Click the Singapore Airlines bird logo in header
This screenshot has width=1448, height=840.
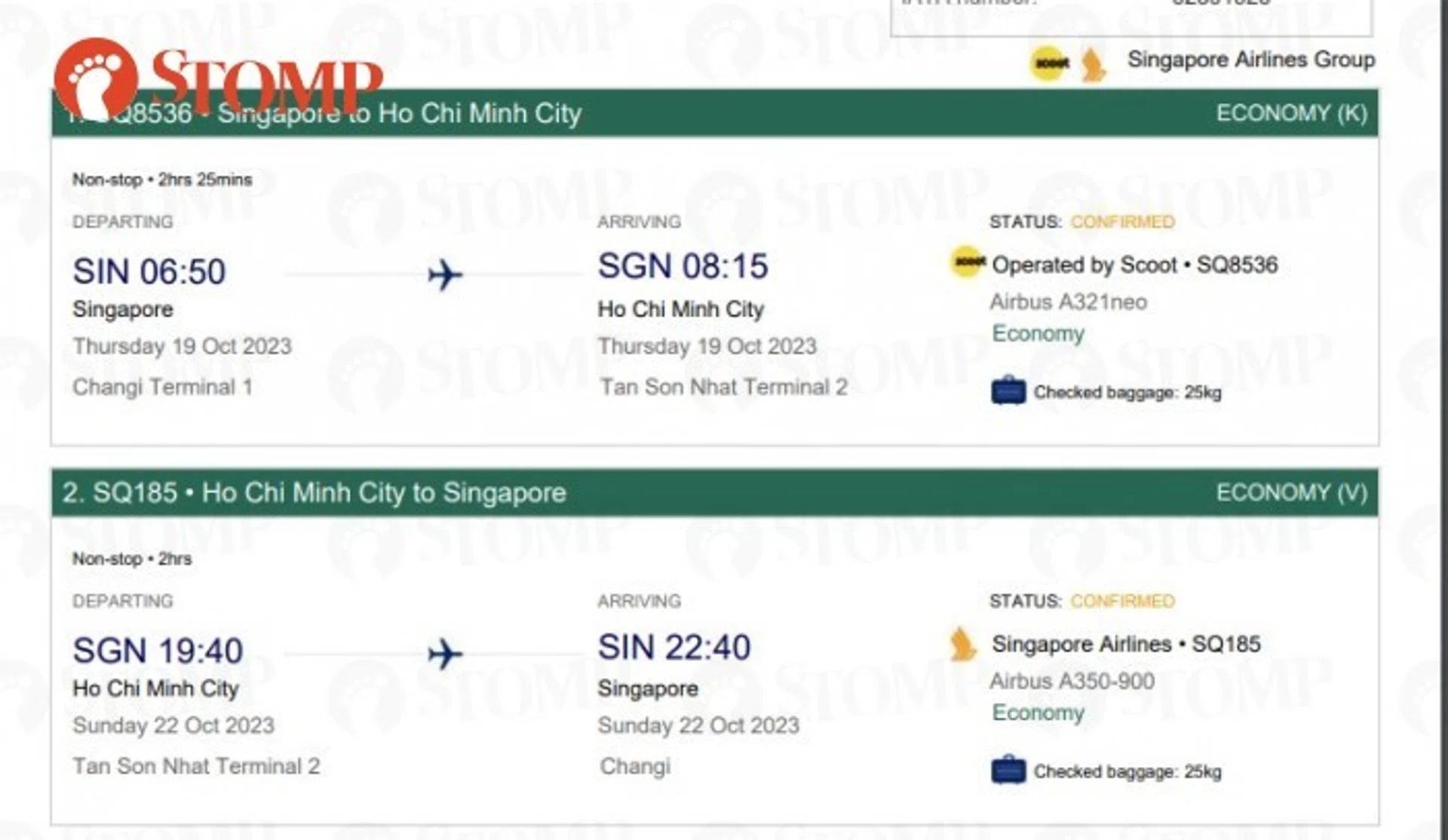1093,65
